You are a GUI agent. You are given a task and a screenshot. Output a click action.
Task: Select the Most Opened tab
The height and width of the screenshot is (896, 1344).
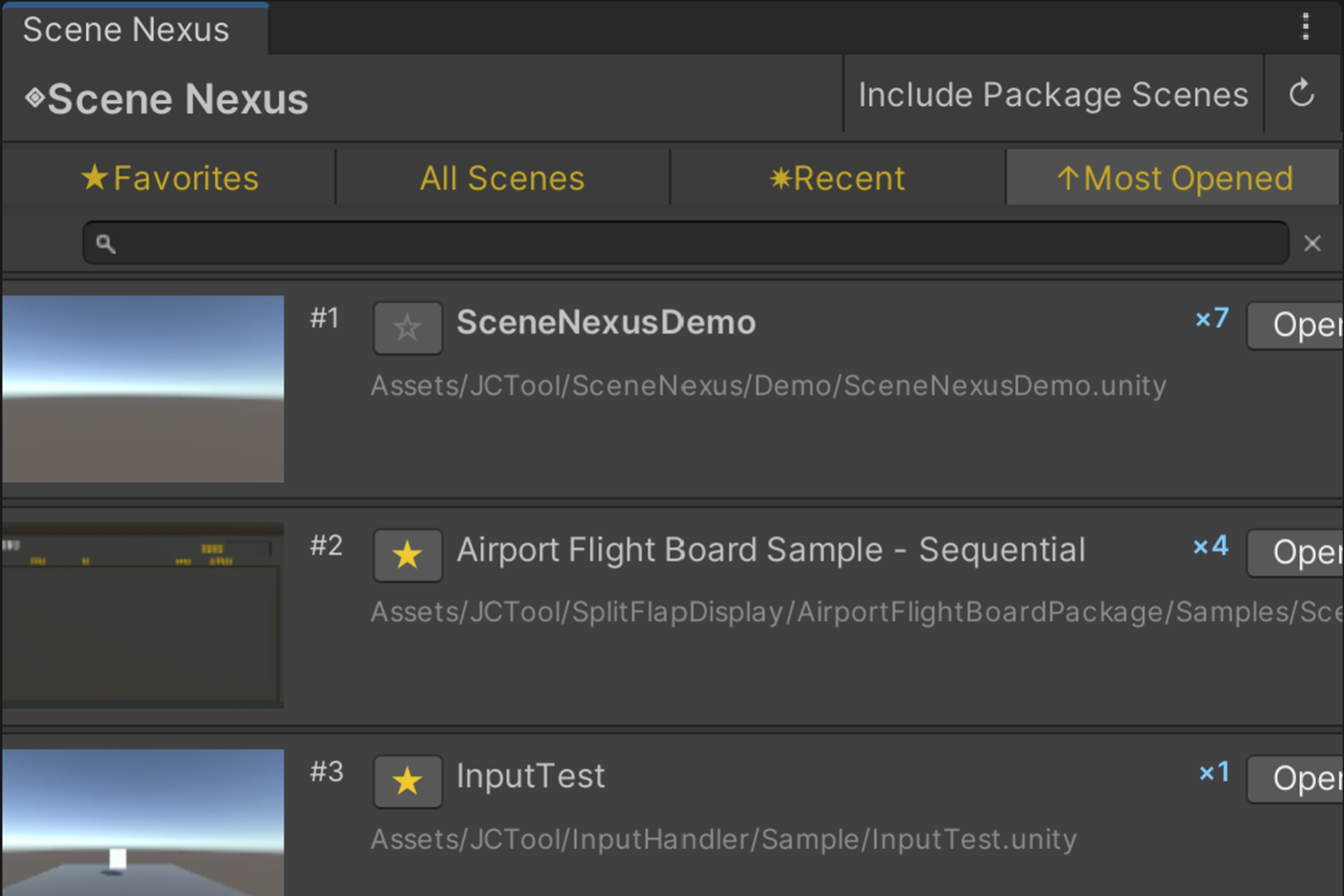pyautogui.click(x=1173, y=178)
